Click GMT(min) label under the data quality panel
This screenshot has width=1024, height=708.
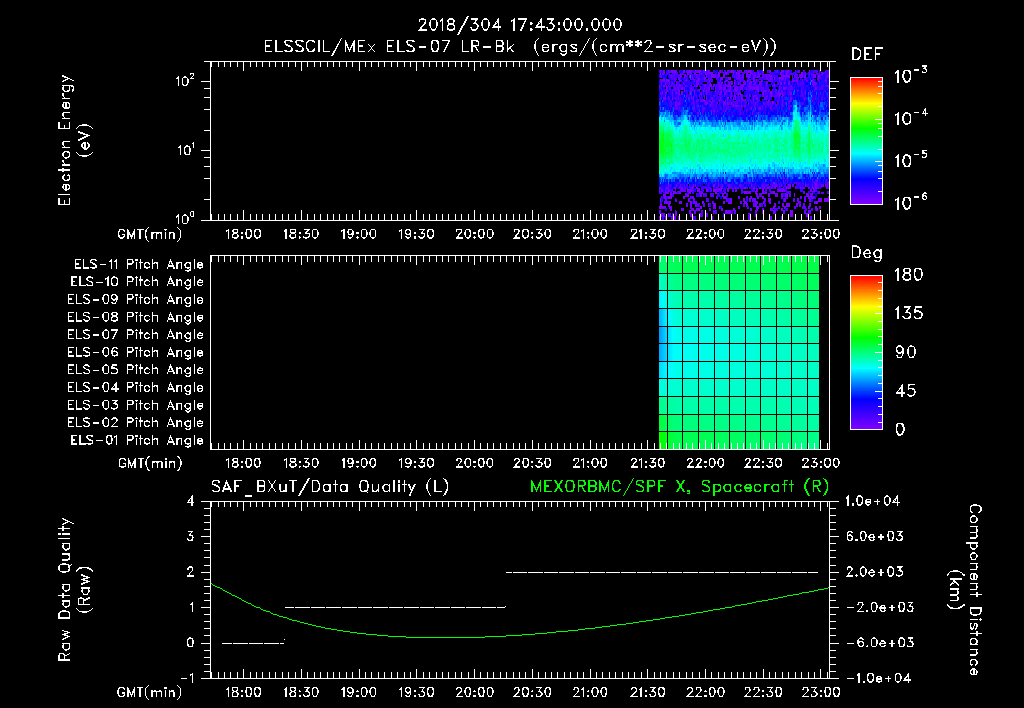pos(150,692)
